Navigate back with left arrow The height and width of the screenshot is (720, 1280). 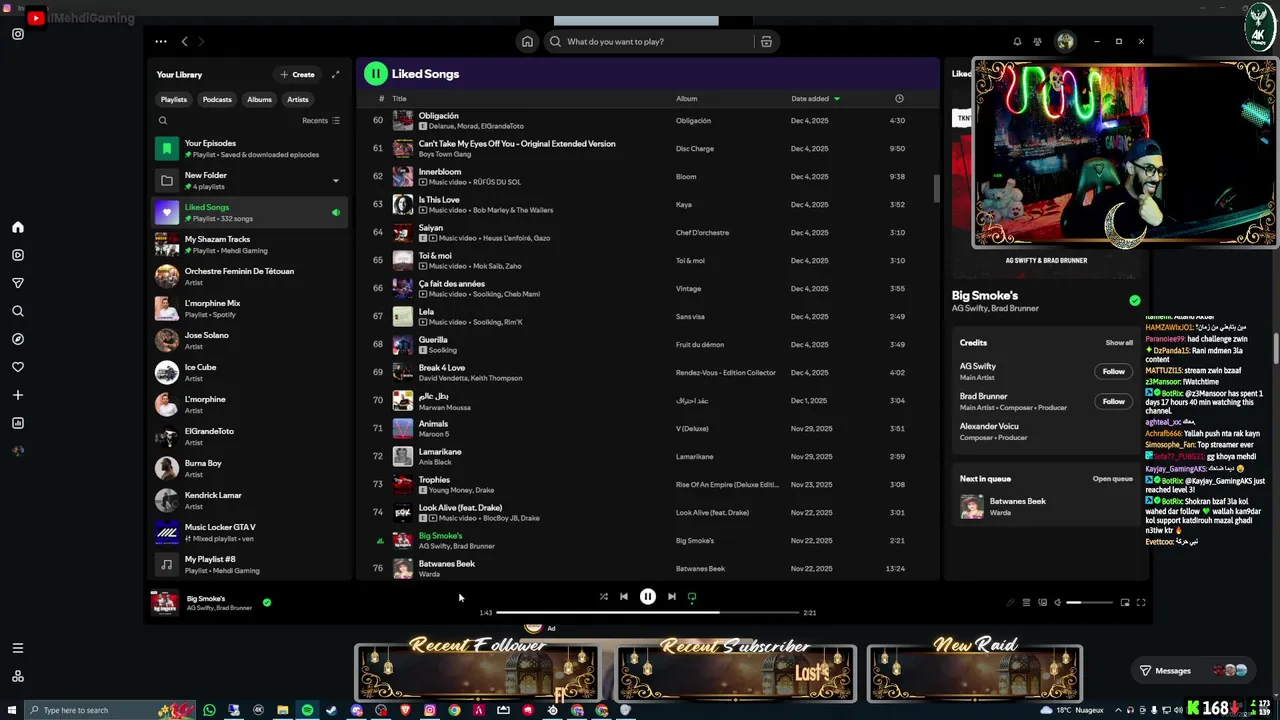click(184, 42)
